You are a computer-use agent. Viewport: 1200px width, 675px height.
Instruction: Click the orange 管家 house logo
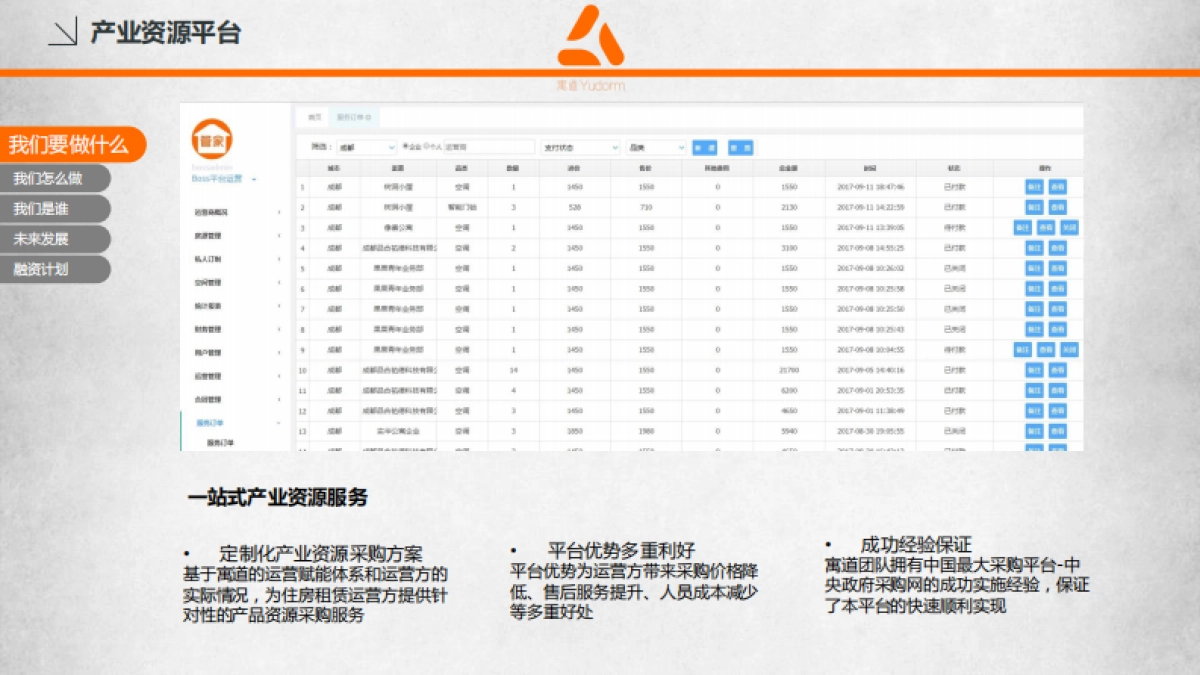210,137
